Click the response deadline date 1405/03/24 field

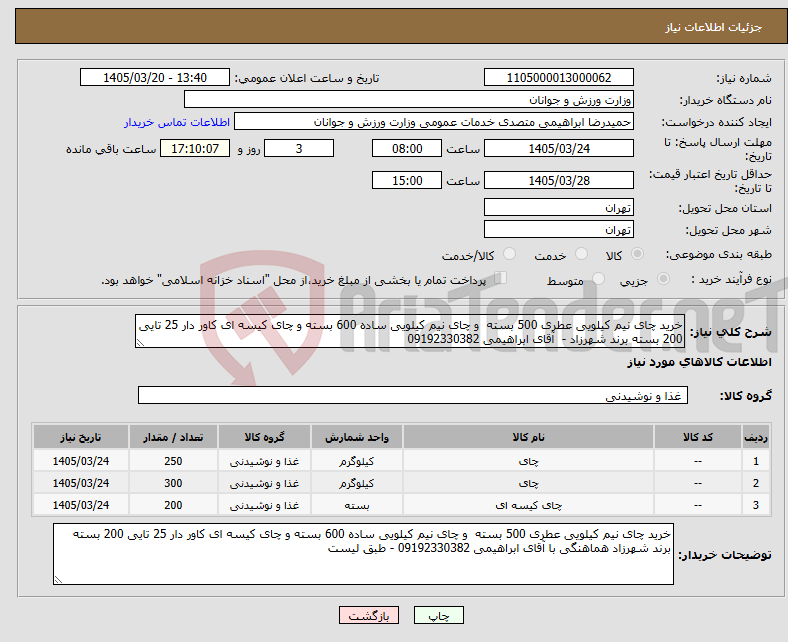click(558, 148)
